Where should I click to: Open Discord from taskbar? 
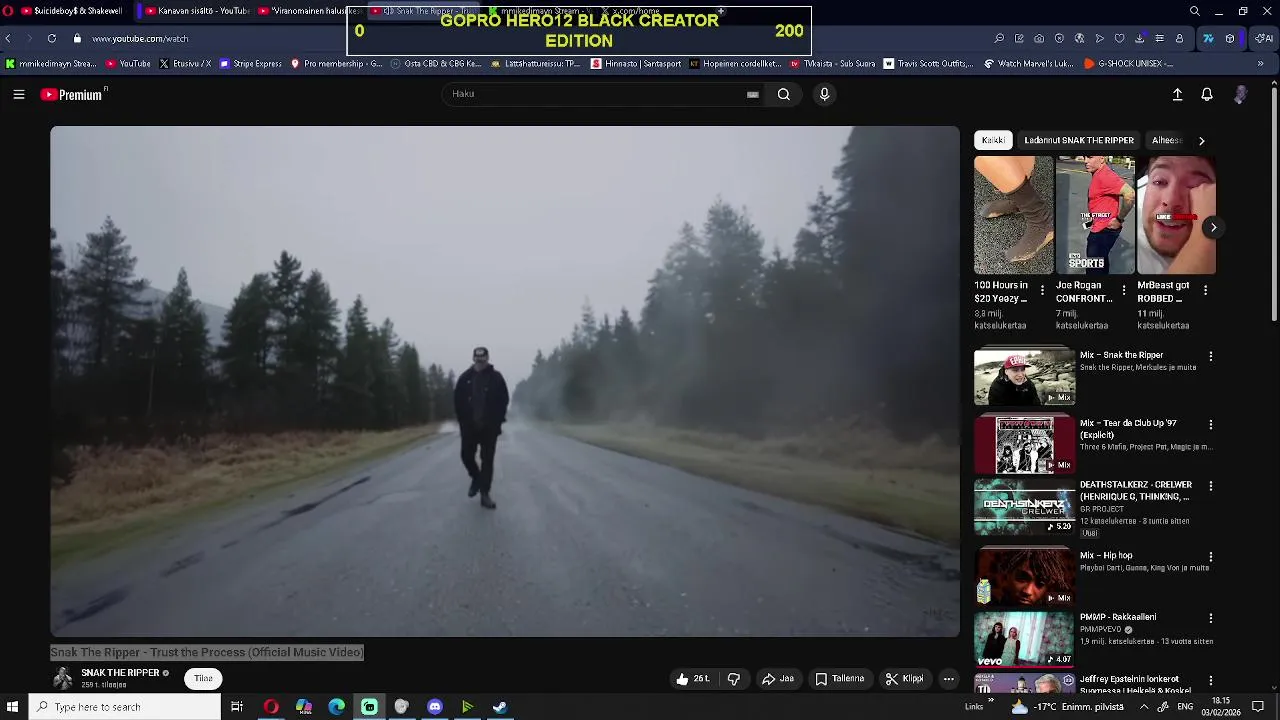click(x=434, y=707)
